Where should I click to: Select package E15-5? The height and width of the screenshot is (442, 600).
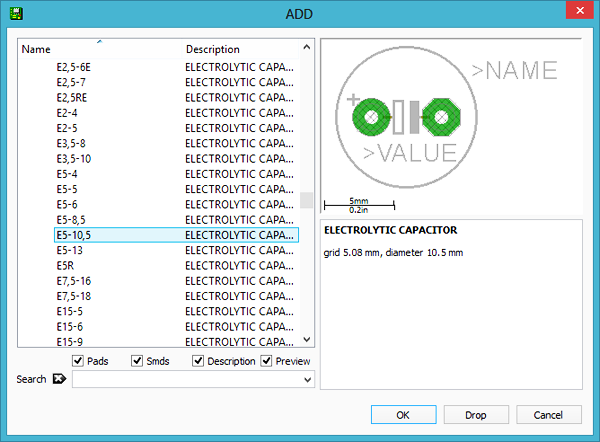[x=176, y=311]
